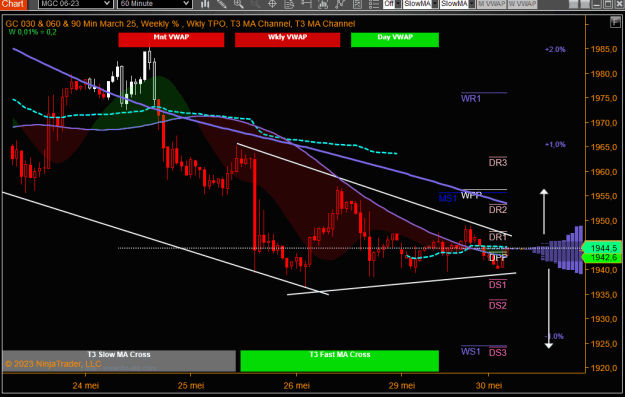Click the WS1 pivot label
This screenshot has height=397, width=625.
pos(470,352)
